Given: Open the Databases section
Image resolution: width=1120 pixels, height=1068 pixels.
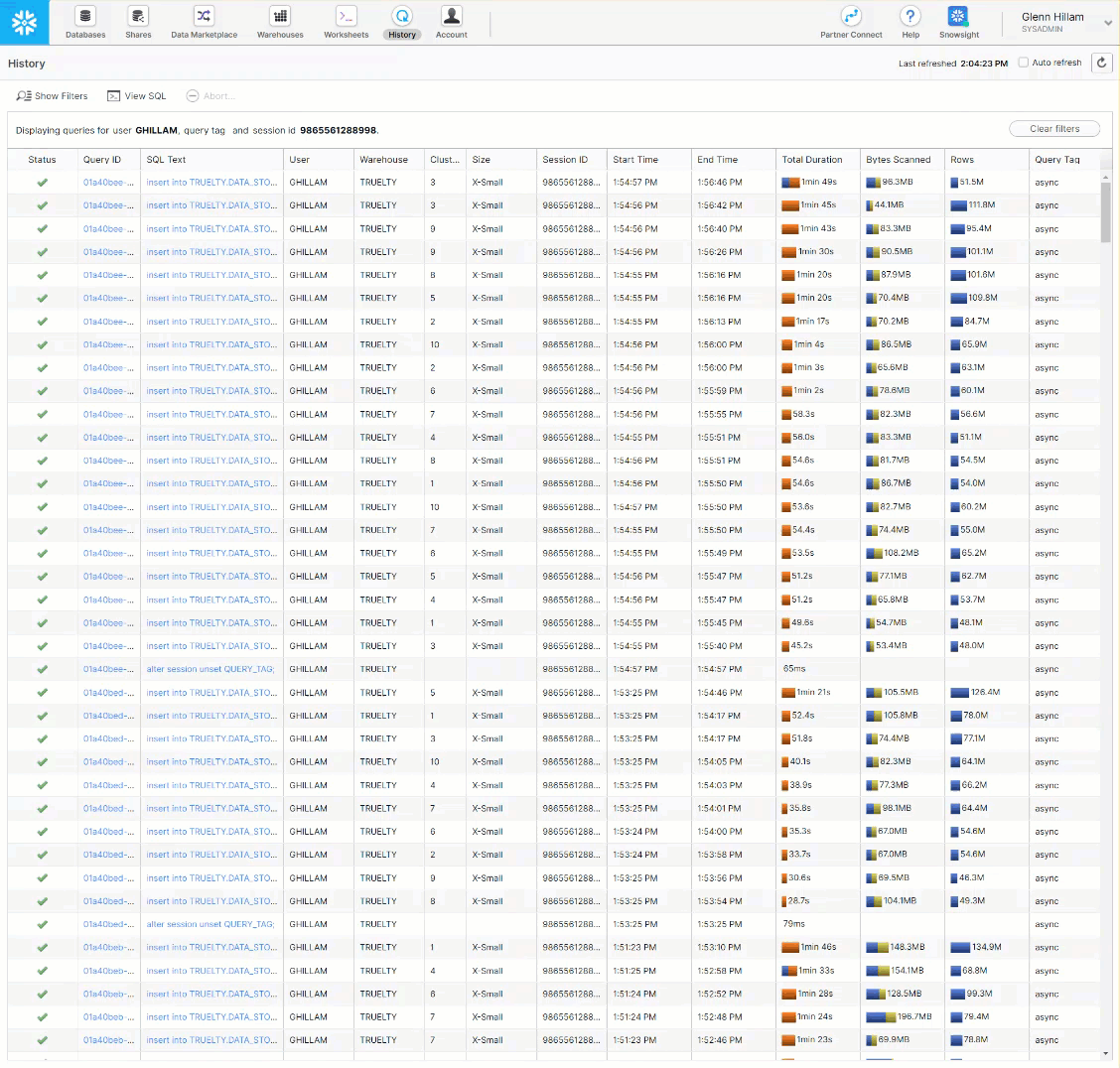Looking at the screenshot, I should pos(85,21).
